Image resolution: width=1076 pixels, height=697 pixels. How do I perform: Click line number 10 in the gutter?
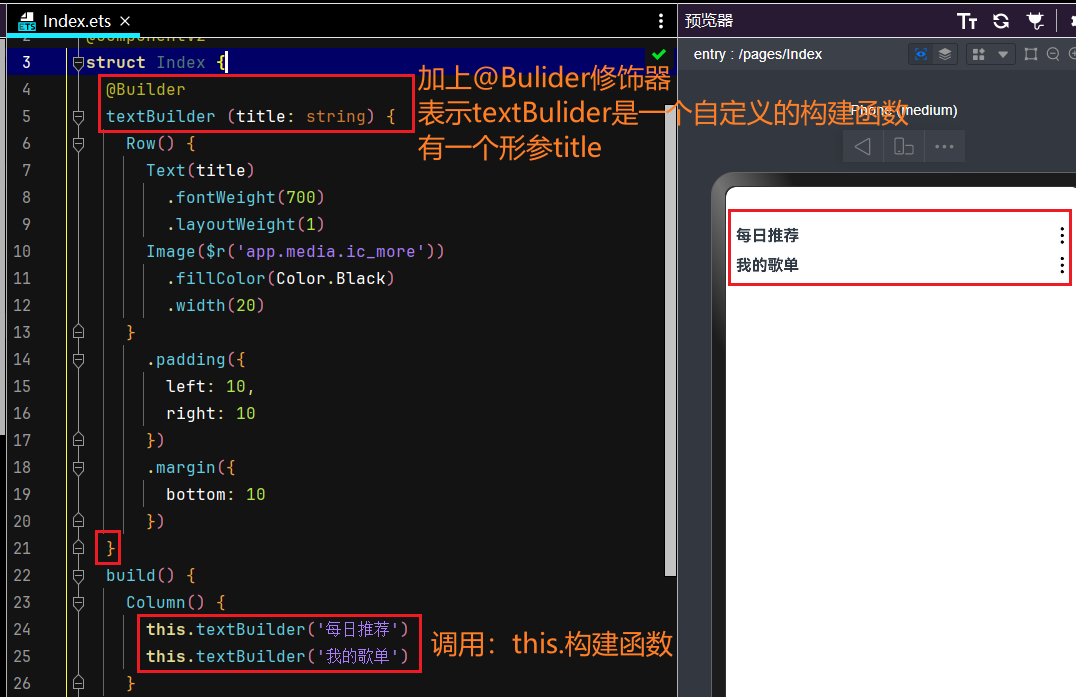(x=22, y=252)
